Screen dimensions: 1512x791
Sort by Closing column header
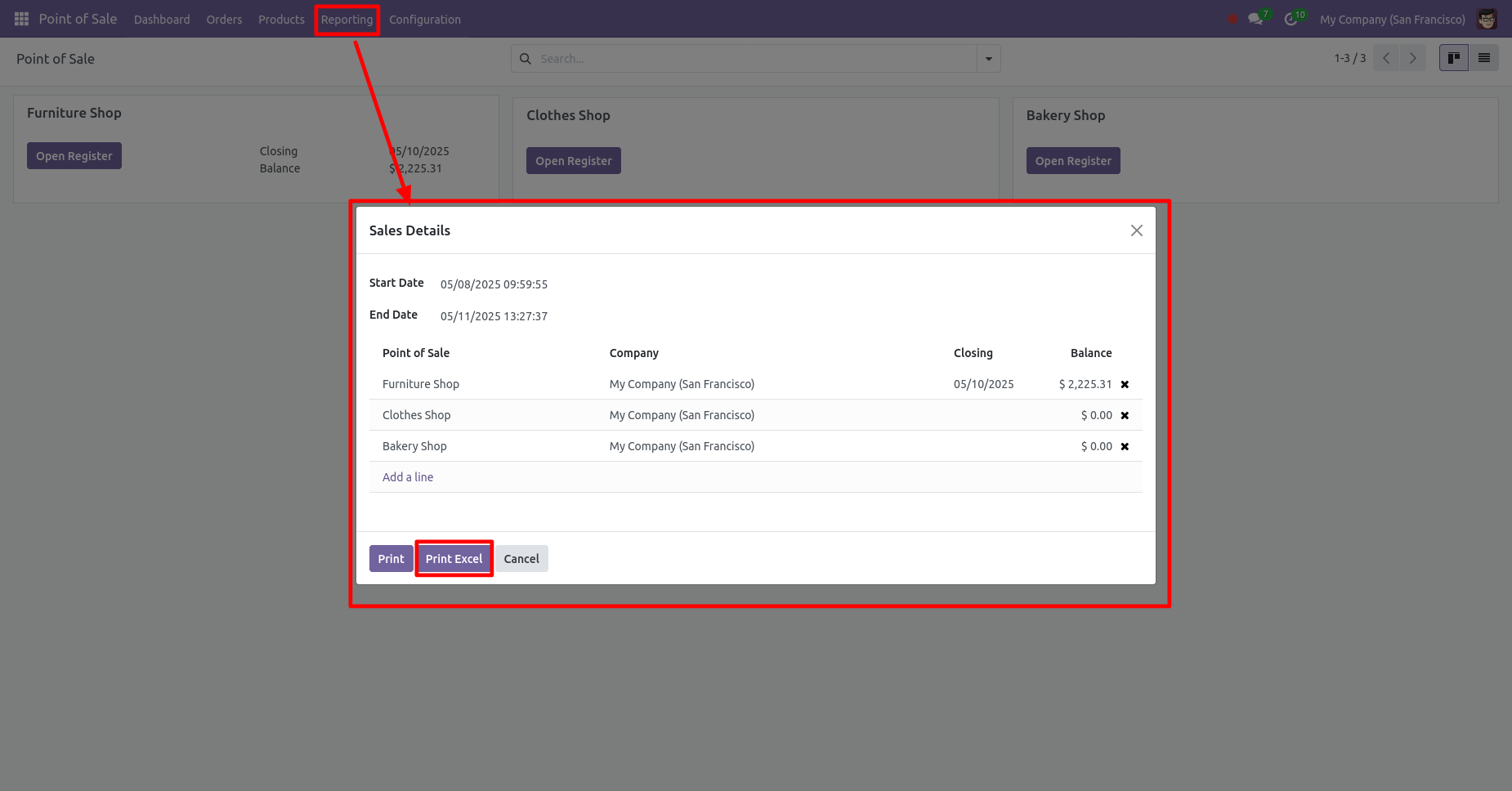(x=973, y=353)
